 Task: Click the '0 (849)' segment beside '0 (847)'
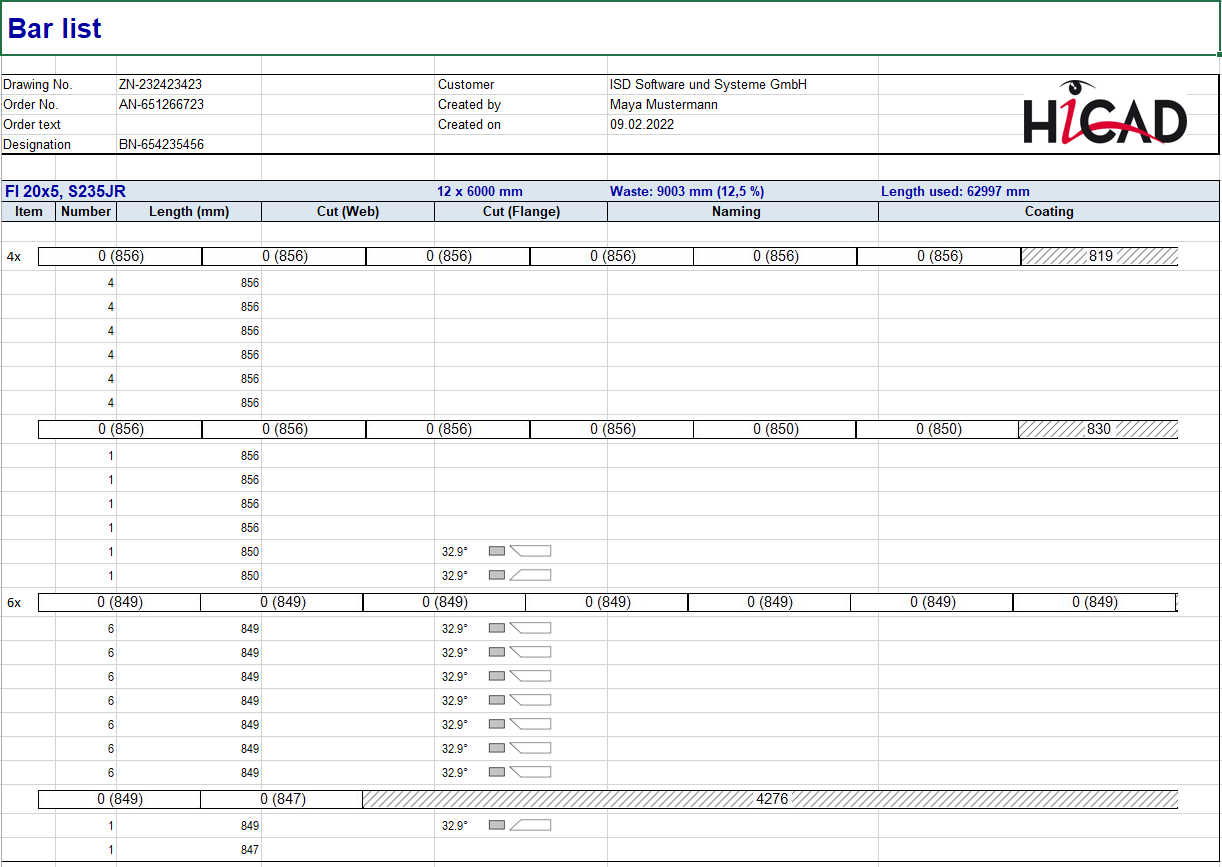coord(120,799)
